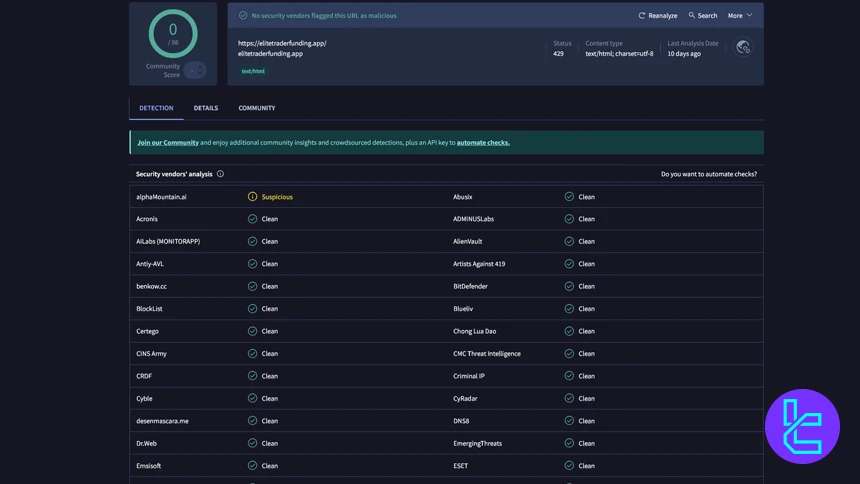Screen dimensions: 860x484
Task: Click the clean check icon for BitDefender
Action: tap(569, 286)
